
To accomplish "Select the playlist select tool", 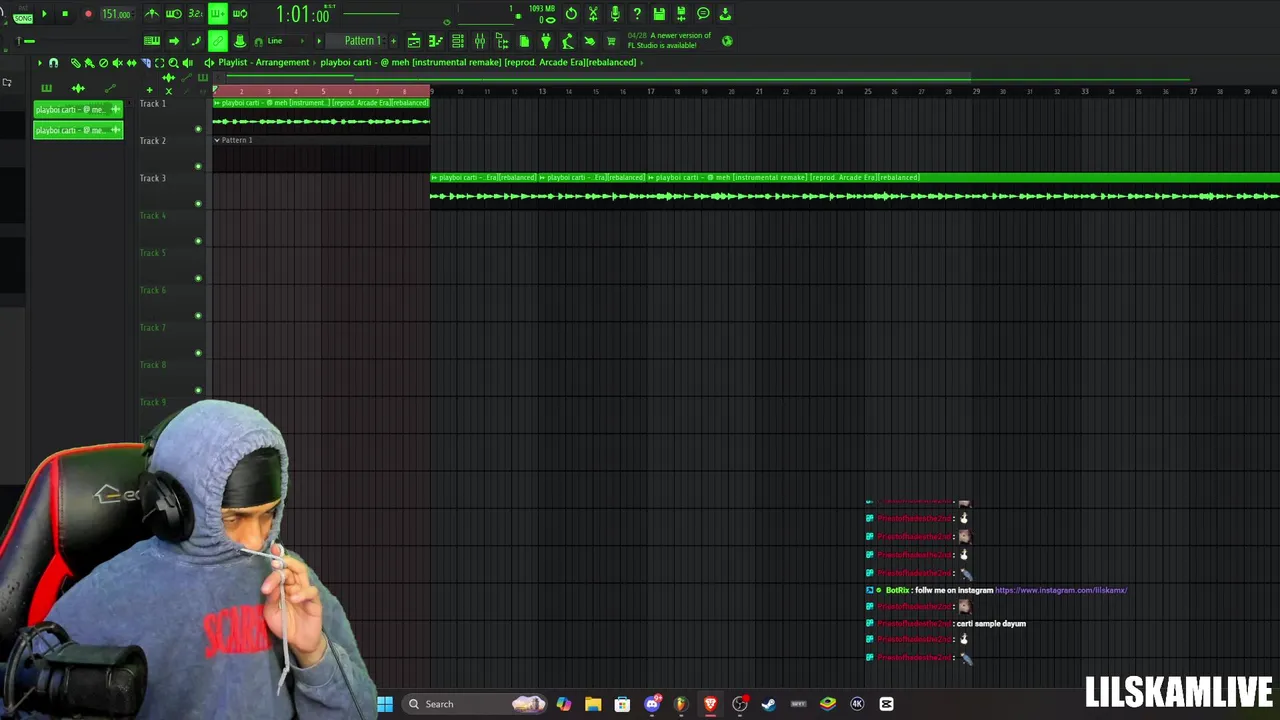I will point(159,63).
